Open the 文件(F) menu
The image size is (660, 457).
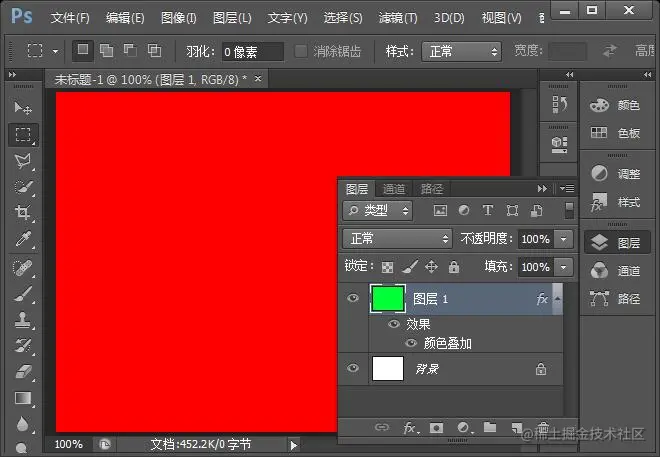pos(70,18)
